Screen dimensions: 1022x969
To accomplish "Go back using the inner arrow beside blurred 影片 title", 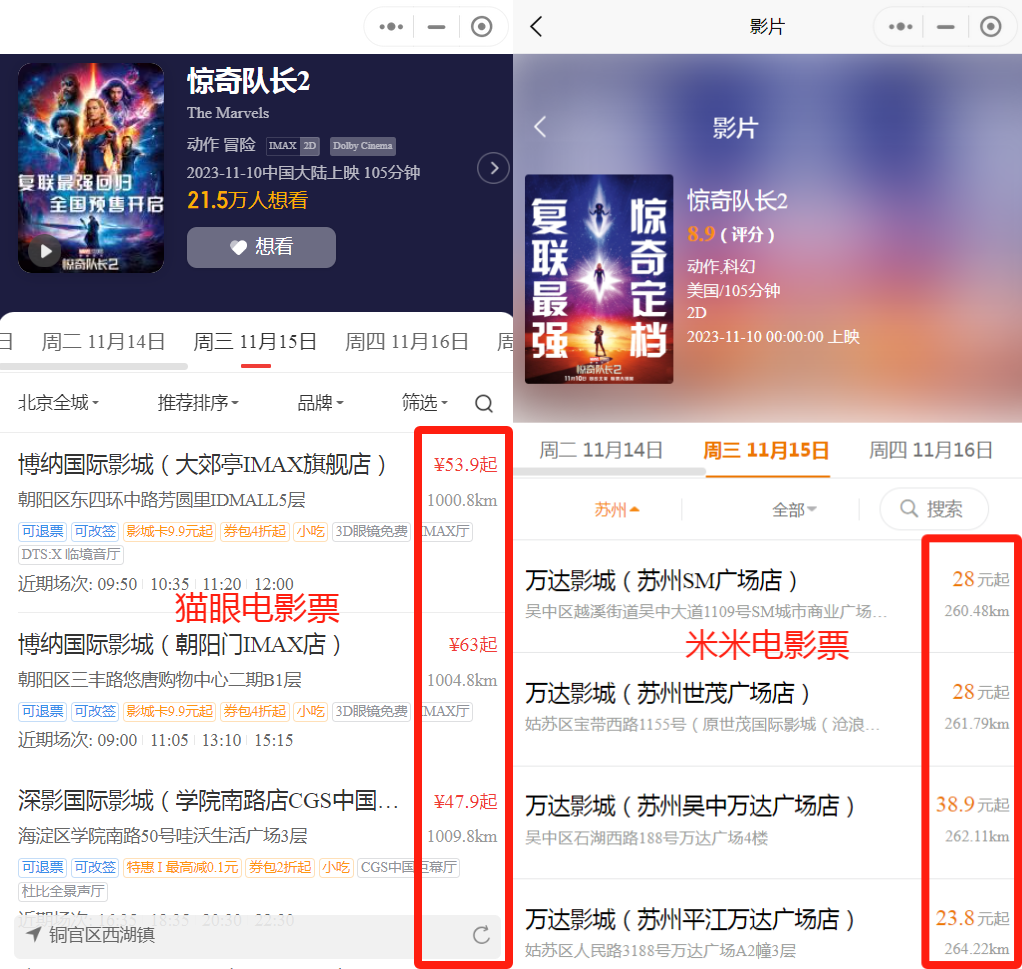I will point(540,126).
